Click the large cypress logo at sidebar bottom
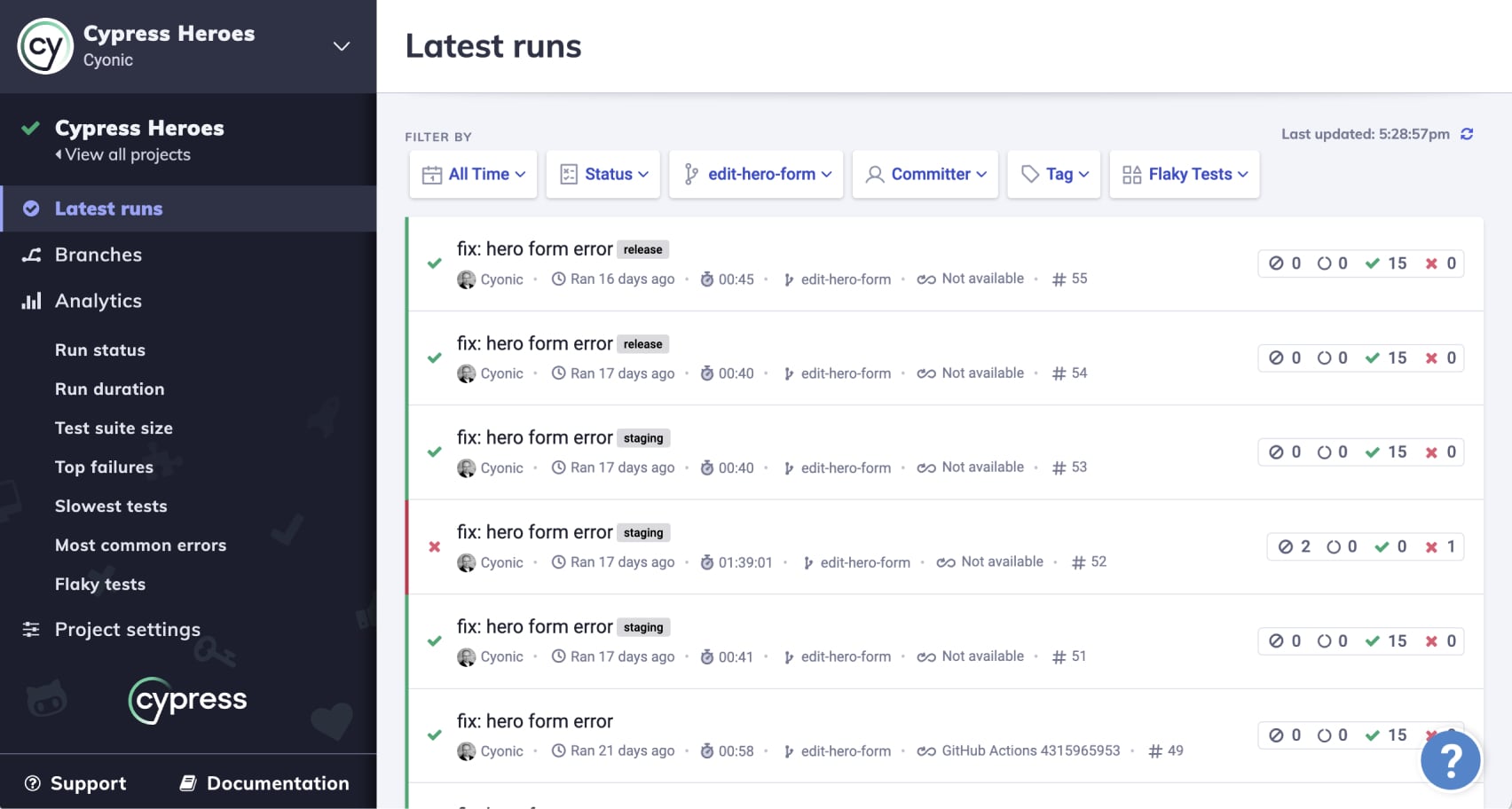The height and width of the screenshot is (809, 1512). point(188,700)
